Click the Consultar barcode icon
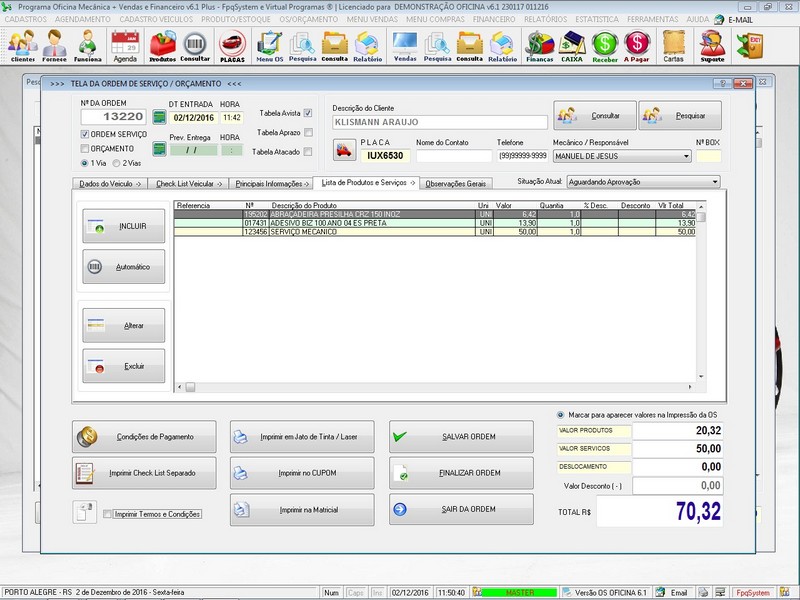The width and height of the screenshot is (800, 600). 195,46
